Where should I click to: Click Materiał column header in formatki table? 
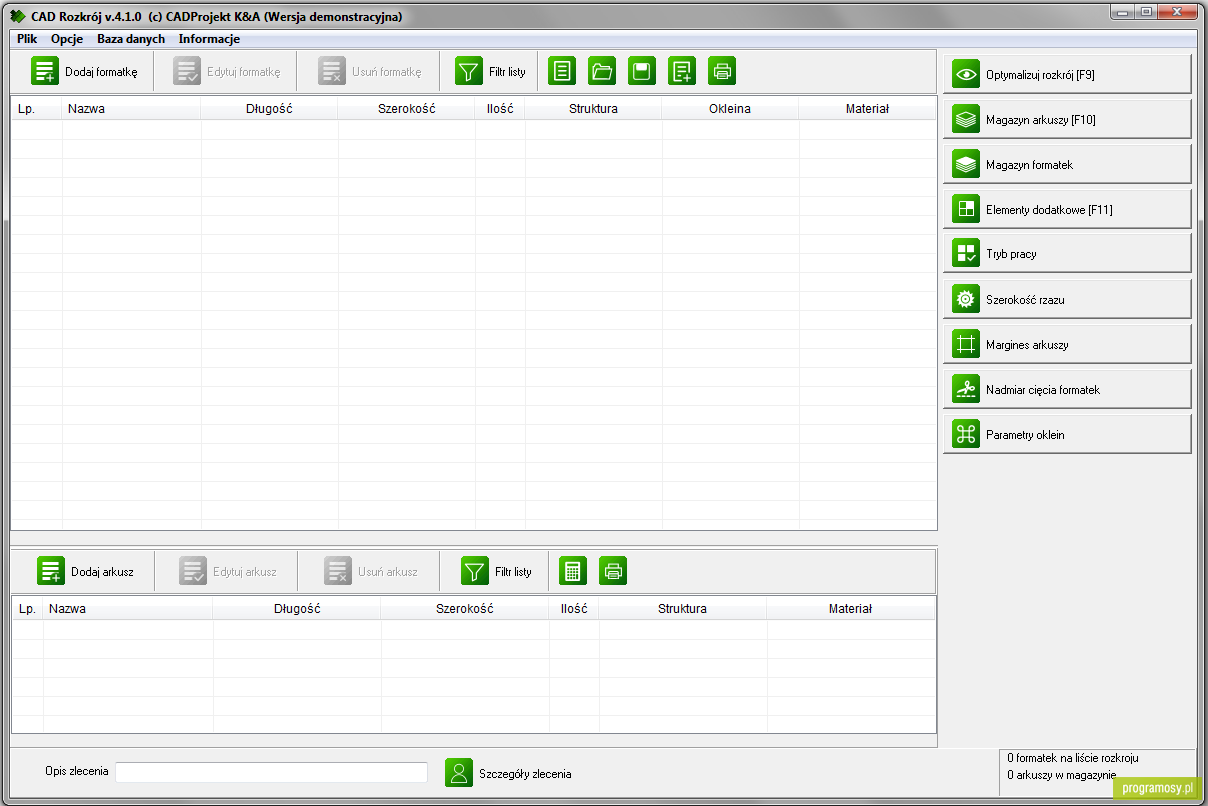tap(867, 108)
